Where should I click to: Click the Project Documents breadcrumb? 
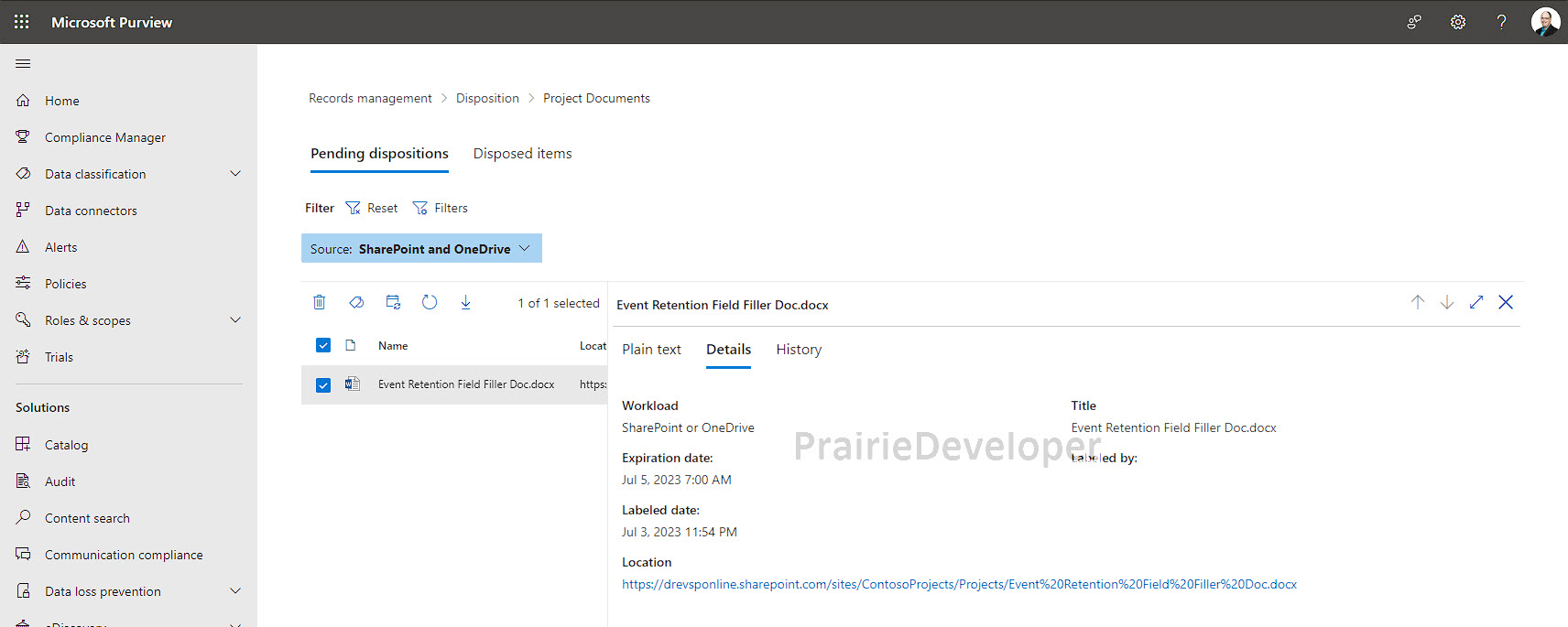click(596, 98)
